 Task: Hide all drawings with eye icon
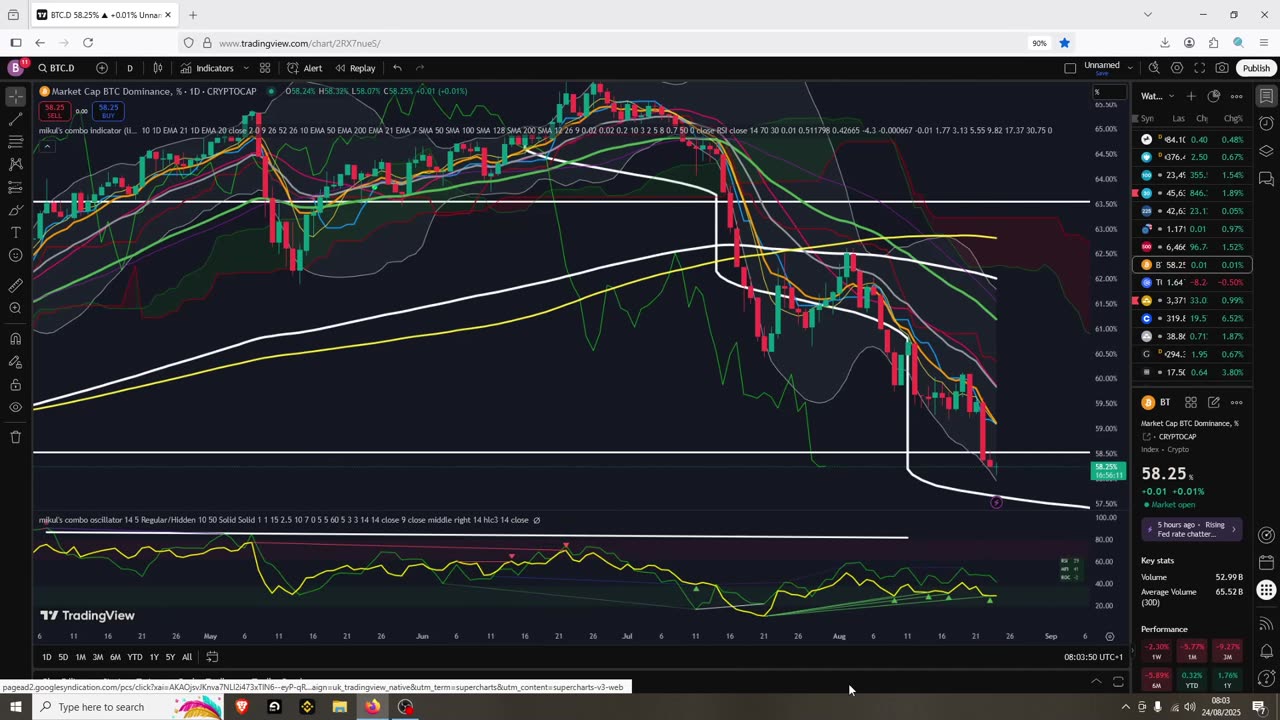click(16, 407)
